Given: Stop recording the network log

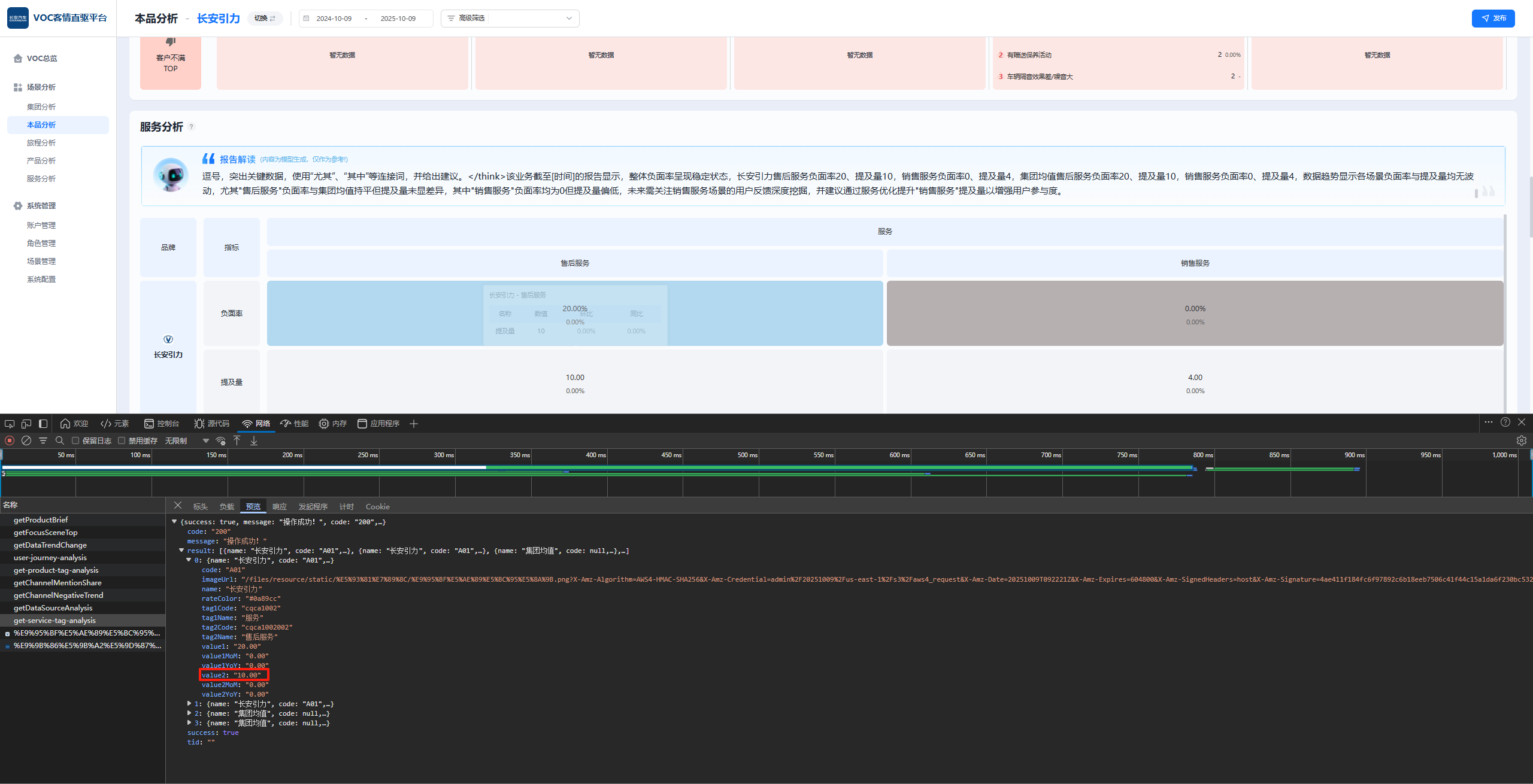Looking at the screenshot, I should click(10, 440).
